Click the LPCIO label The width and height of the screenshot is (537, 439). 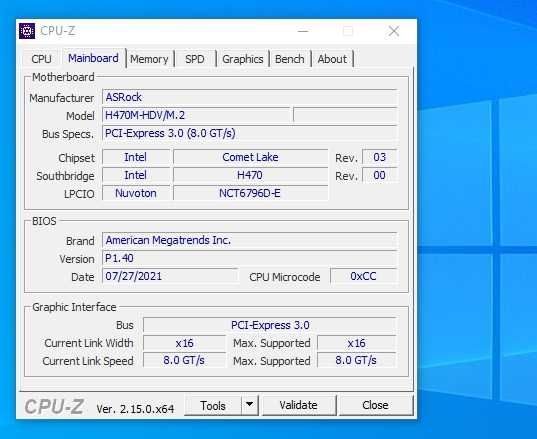coord(79,194)
